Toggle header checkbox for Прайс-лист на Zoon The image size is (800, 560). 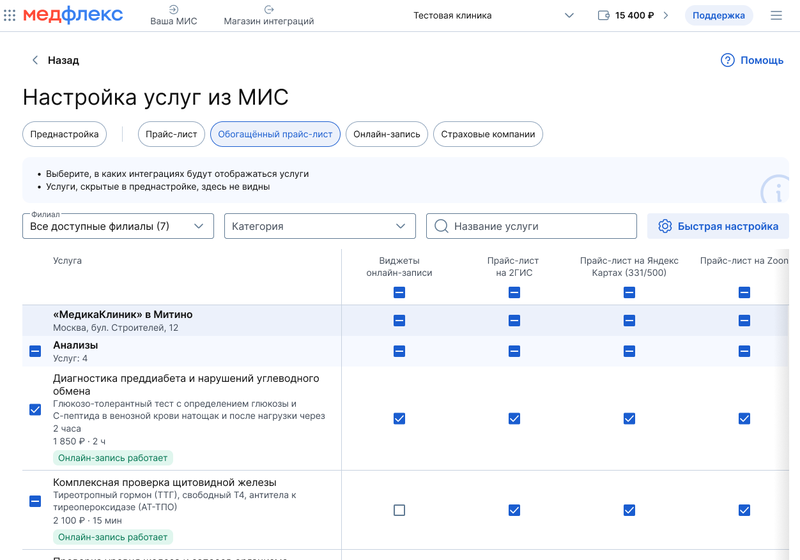click(x=744, y=292)
